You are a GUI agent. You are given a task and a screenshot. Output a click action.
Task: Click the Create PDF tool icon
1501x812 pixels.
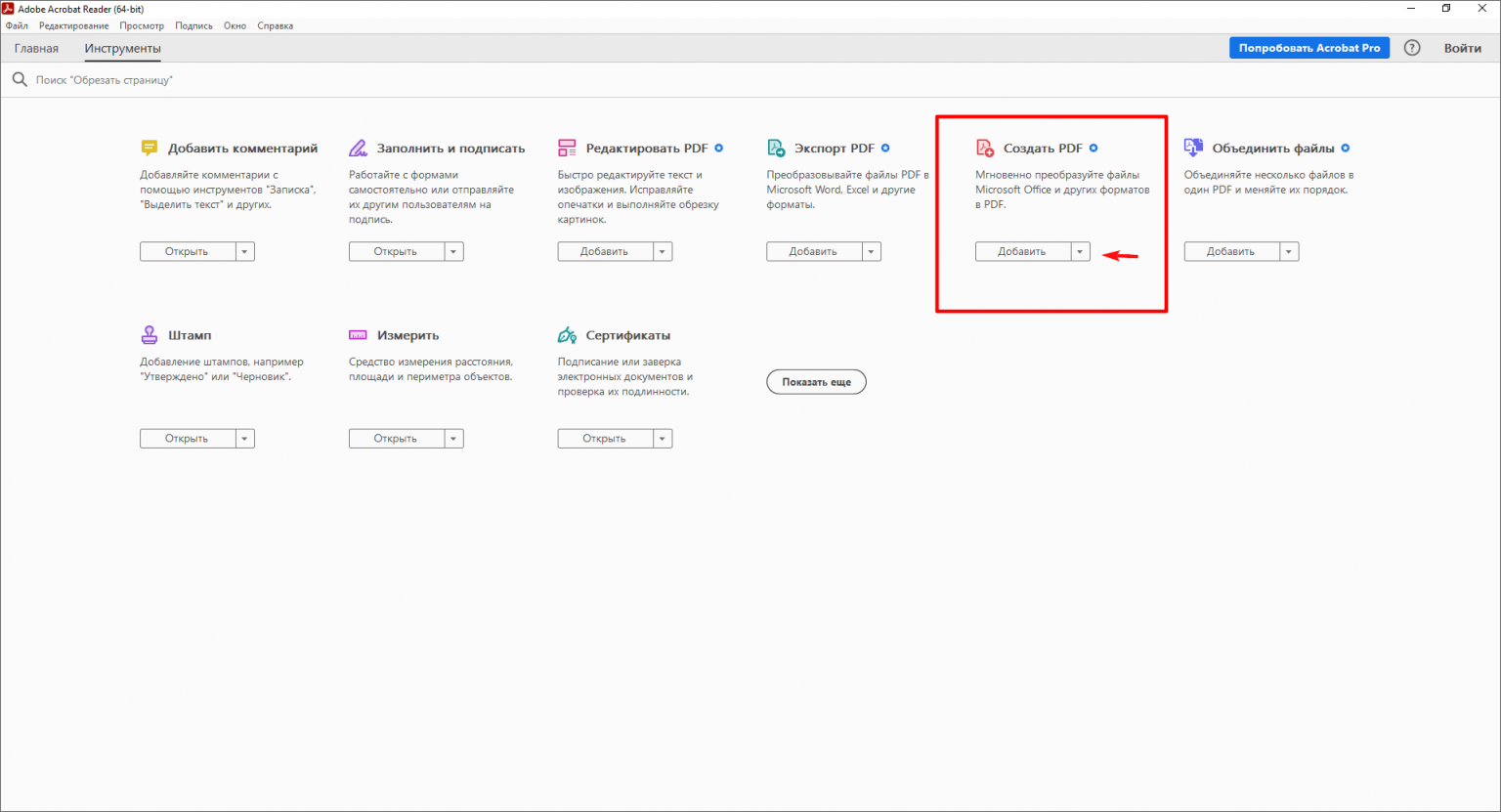pos(985,149)
